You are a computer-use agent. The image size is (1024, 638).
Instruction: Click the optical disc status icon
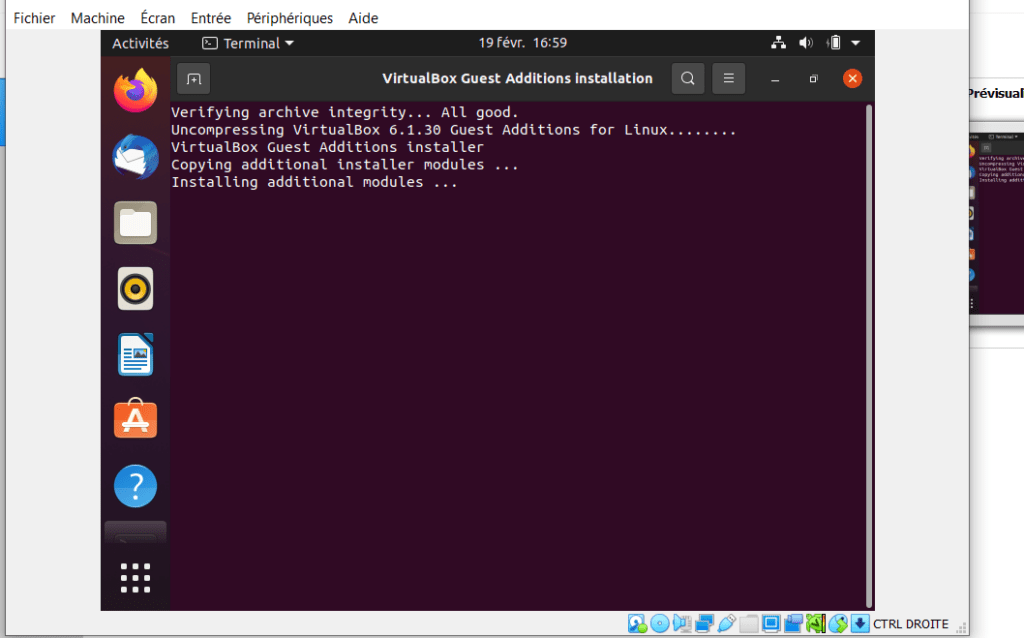[660, 624]
